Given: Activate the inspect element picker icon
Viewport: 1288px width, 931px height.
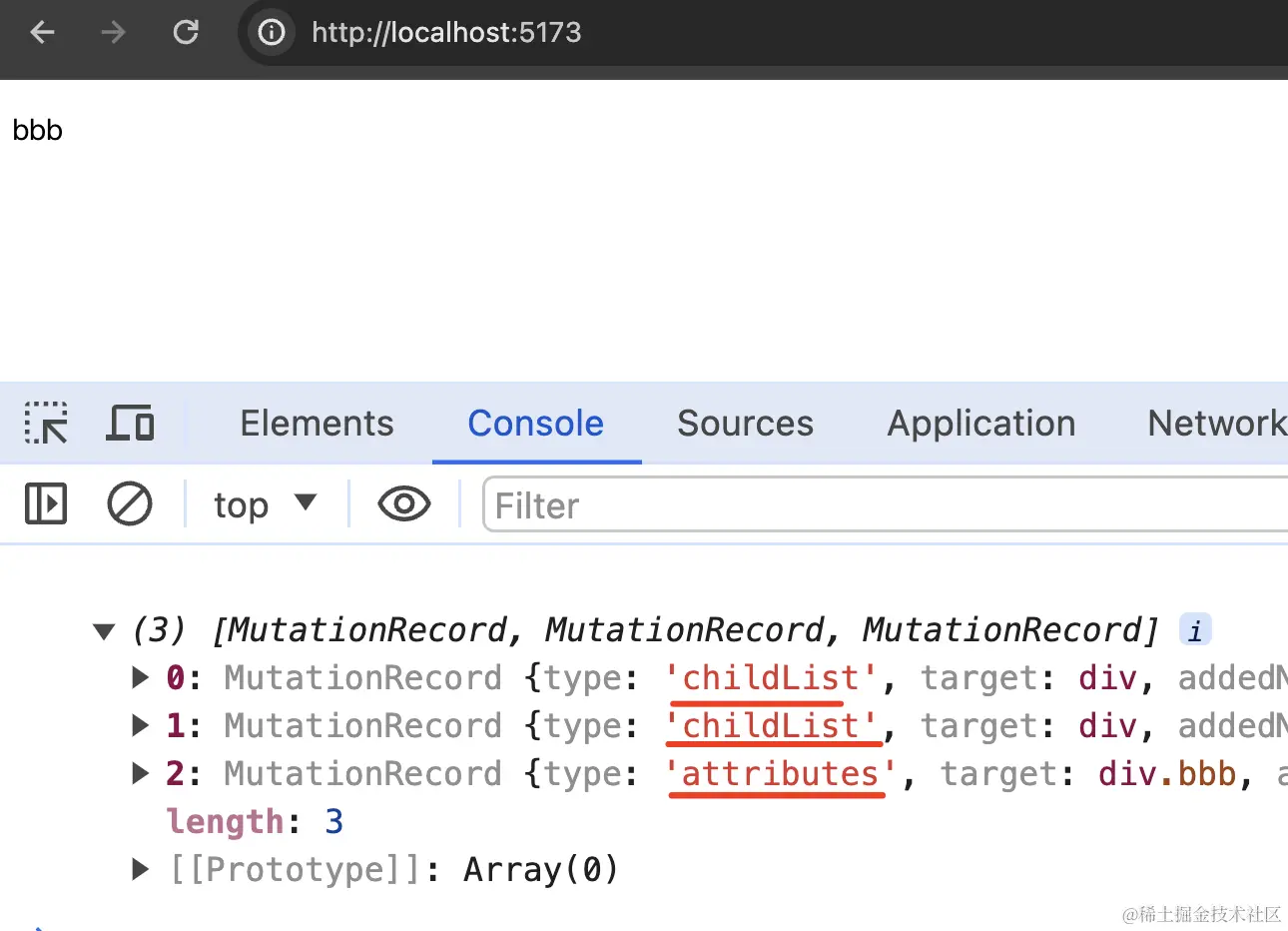Looking at the screenshot, I should [x=46, y=424].
